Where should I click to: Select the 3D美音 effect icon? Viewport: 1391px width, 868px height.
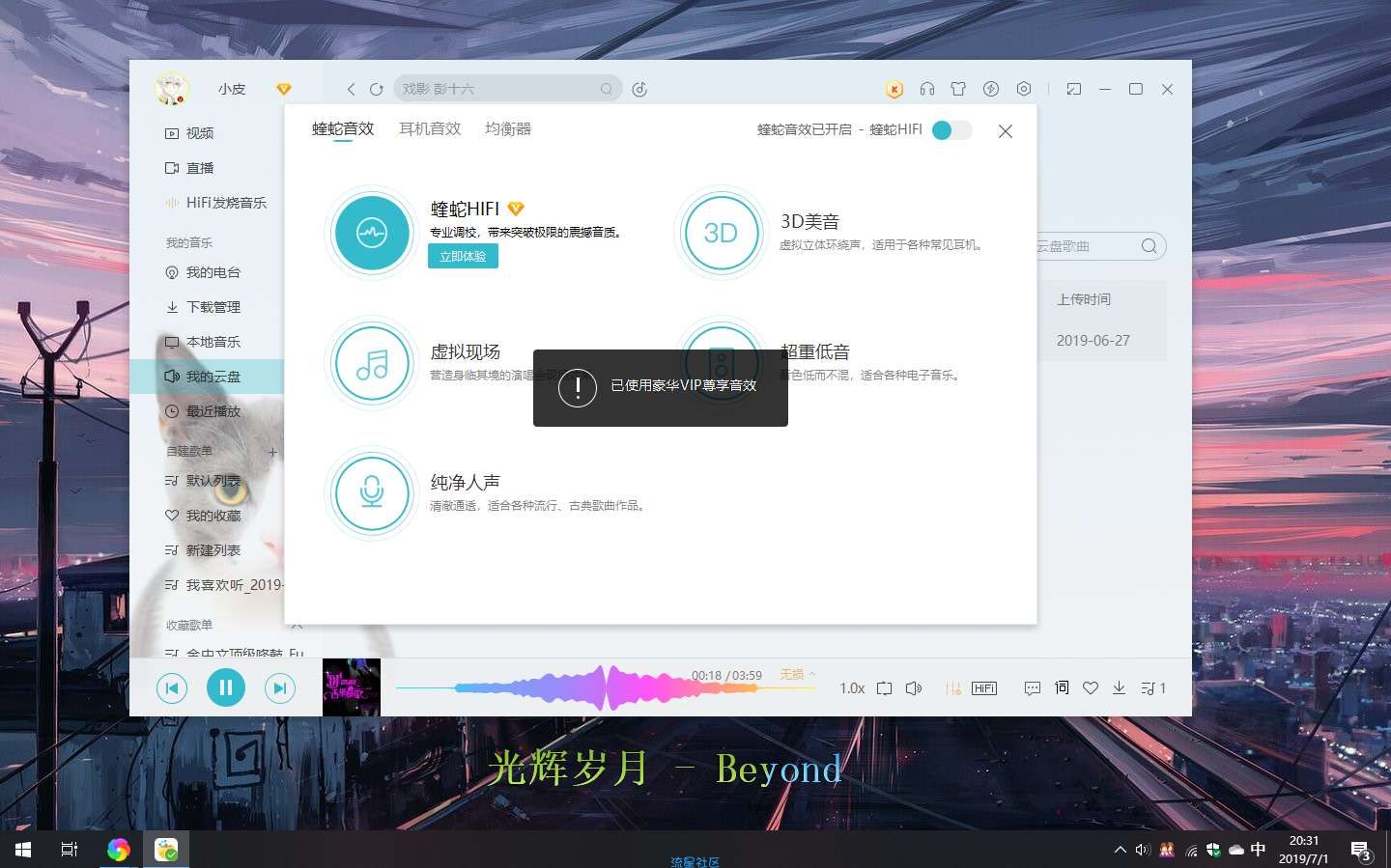(721, 232)
